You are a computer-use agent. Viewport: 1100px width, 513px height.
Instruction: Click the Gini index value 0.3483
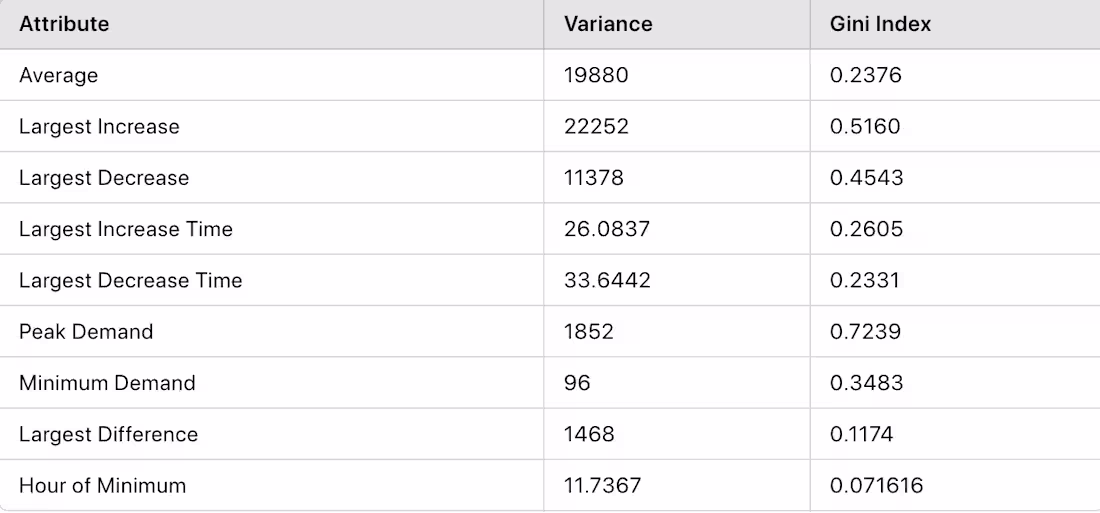click(x=866, y=383)
